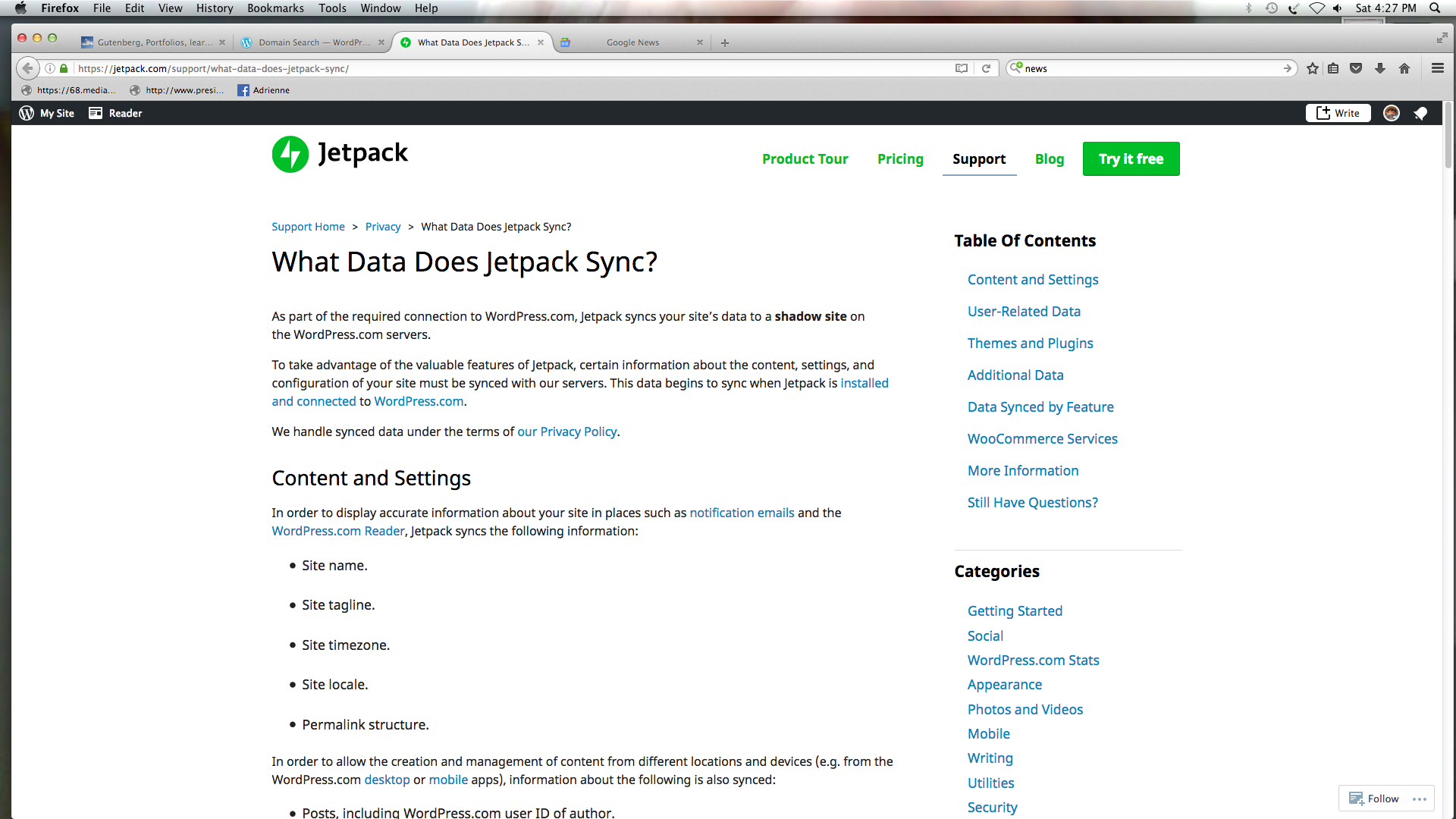Bookmark this page with the star icon
Viewport: 1456px width, 819px height.
[1313, 68]
